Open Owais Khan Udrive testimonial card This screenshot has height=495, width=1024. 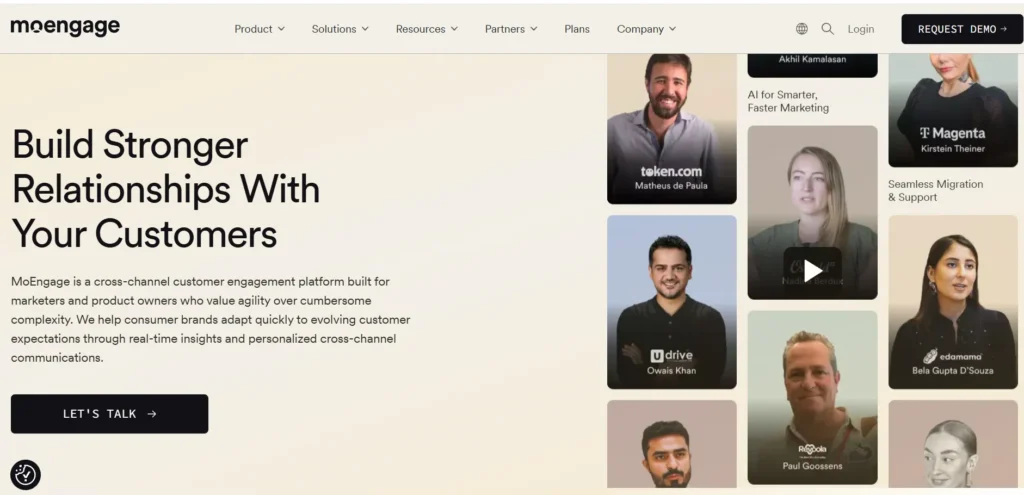point(671,302)
